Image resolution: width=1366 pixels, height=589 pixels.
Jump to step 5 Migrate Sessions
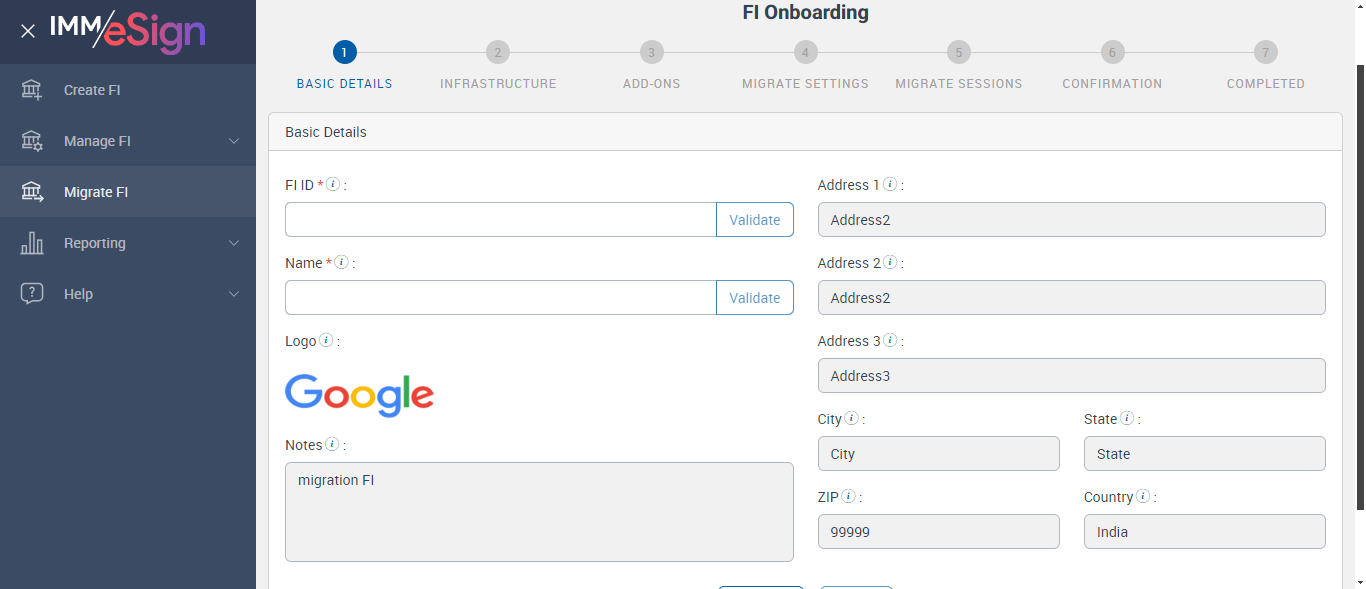click(958, 53)
